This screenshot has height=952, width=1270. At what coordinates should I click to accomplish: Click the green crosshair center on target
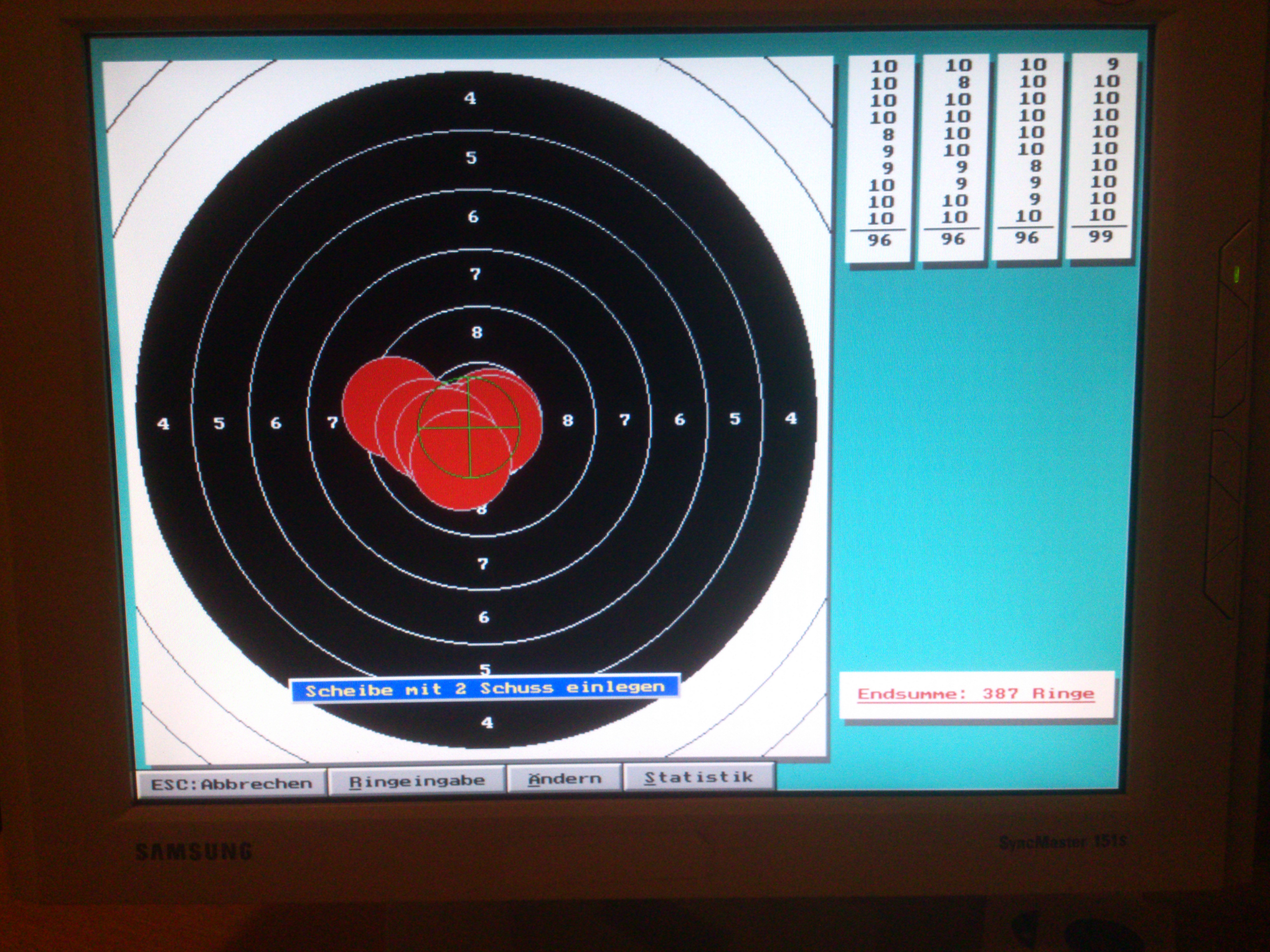pyautogui.click(x=470, y=428)
